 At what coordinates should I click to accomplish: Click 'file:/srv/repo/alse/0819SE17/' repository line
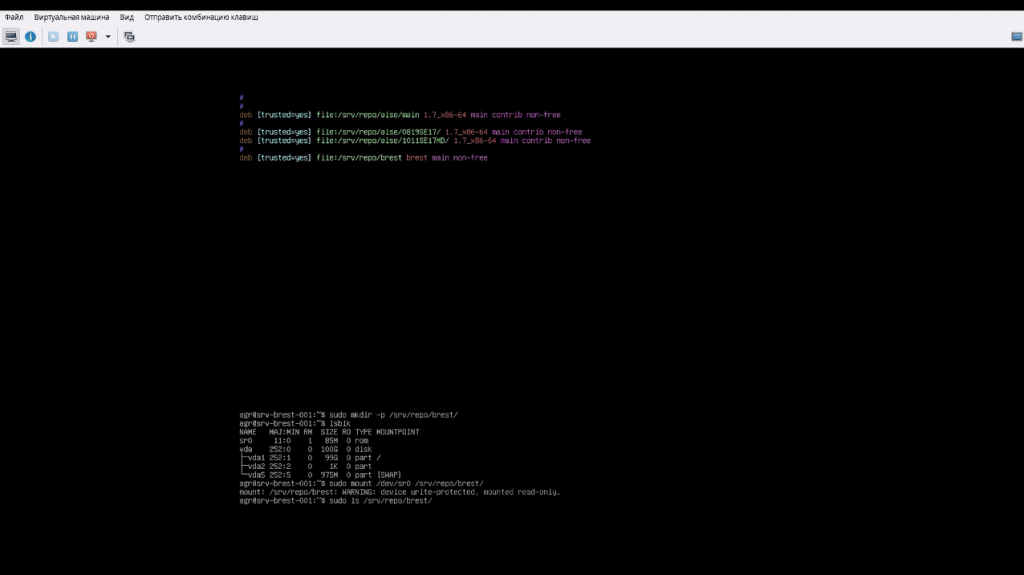click(410, 132)
